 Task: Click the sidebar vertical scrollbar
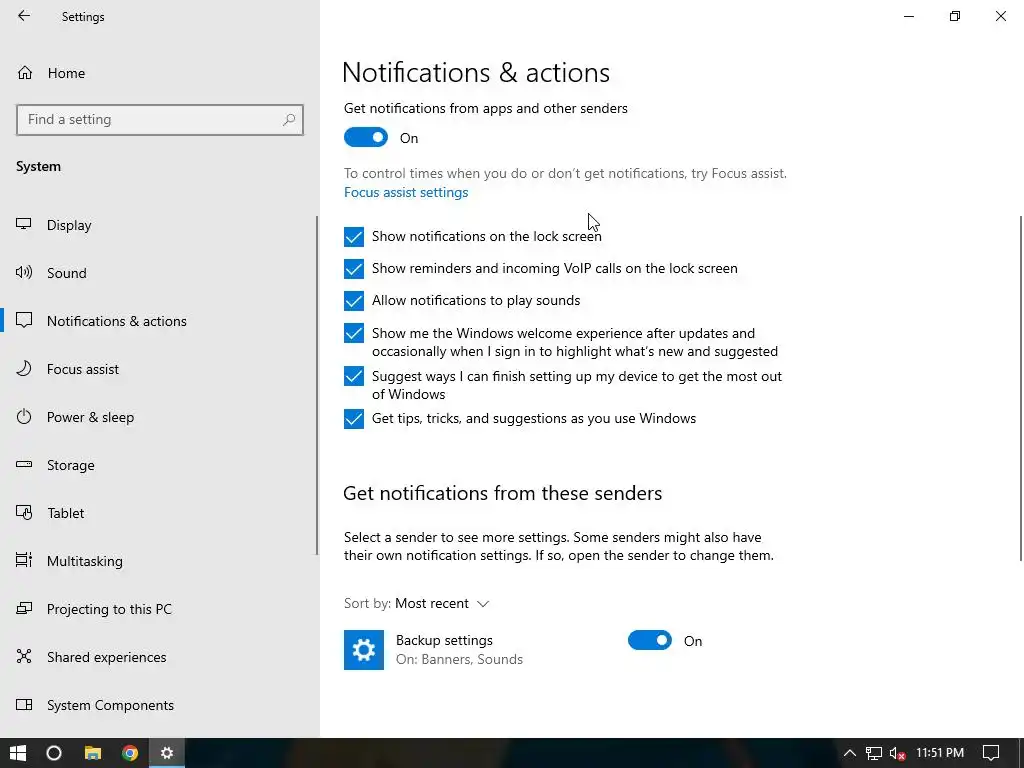click(x=317, y=385)
